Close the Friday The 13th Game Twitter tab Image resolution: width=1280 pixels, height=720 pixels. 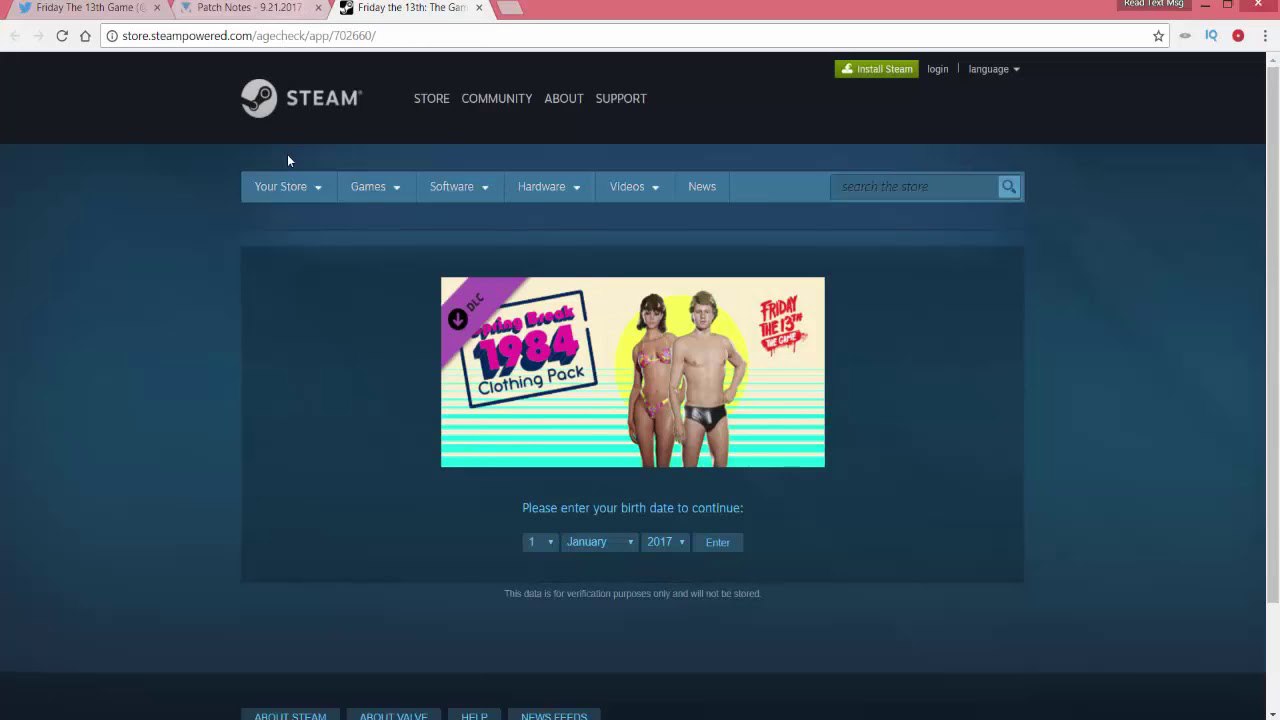[157, 8]
